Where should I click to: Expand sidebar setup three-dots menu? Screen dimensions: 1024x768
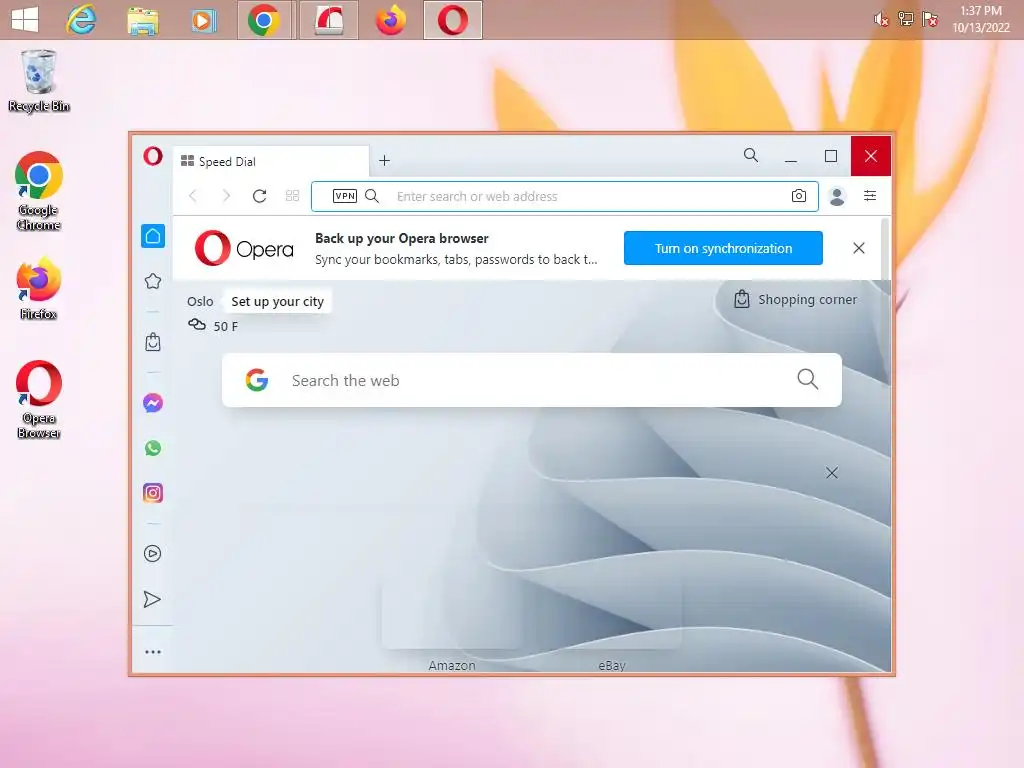[153, 652]
